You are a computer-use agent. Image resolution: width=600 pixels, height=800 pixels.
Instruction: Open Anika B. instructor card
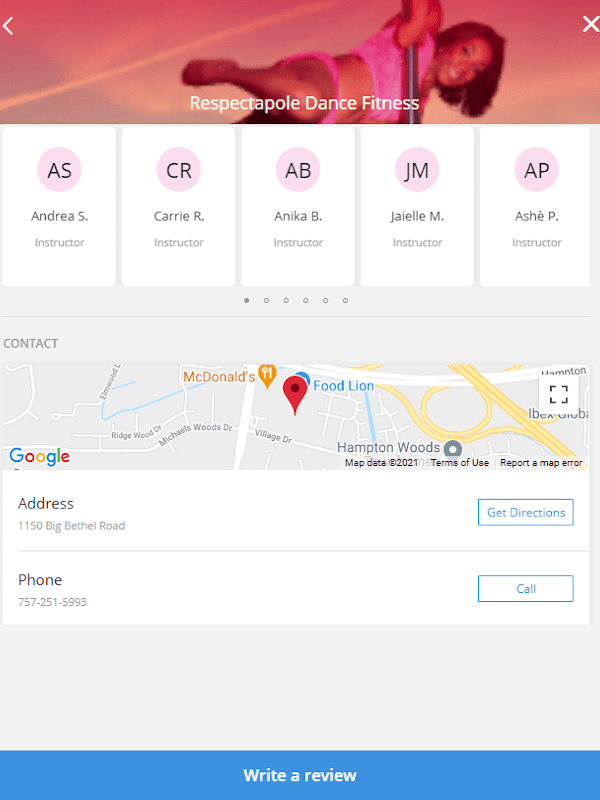(x=298, y=207)
